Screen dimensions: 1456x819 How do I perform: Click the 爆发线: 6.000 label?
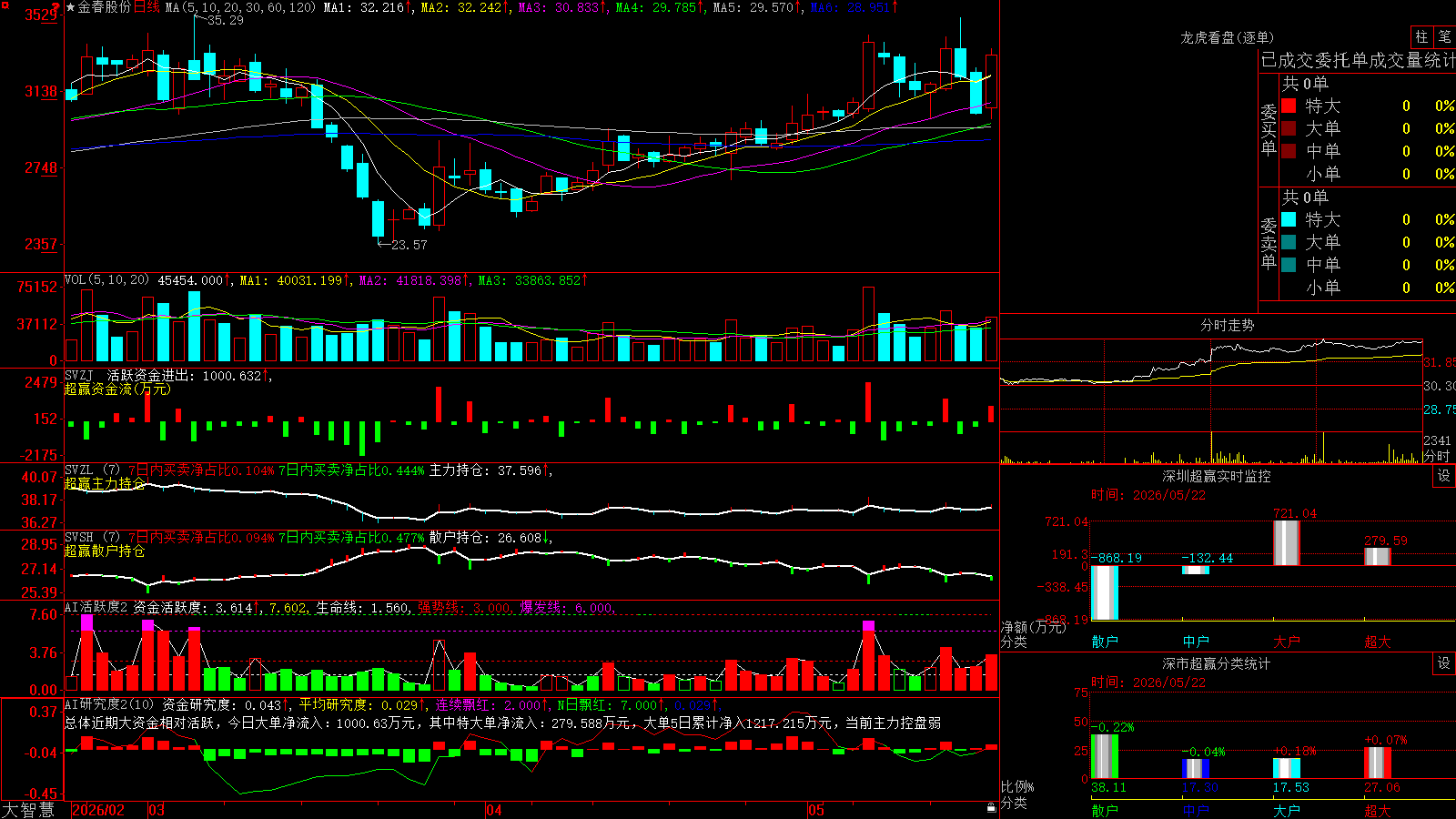click(x=567, y=608)
